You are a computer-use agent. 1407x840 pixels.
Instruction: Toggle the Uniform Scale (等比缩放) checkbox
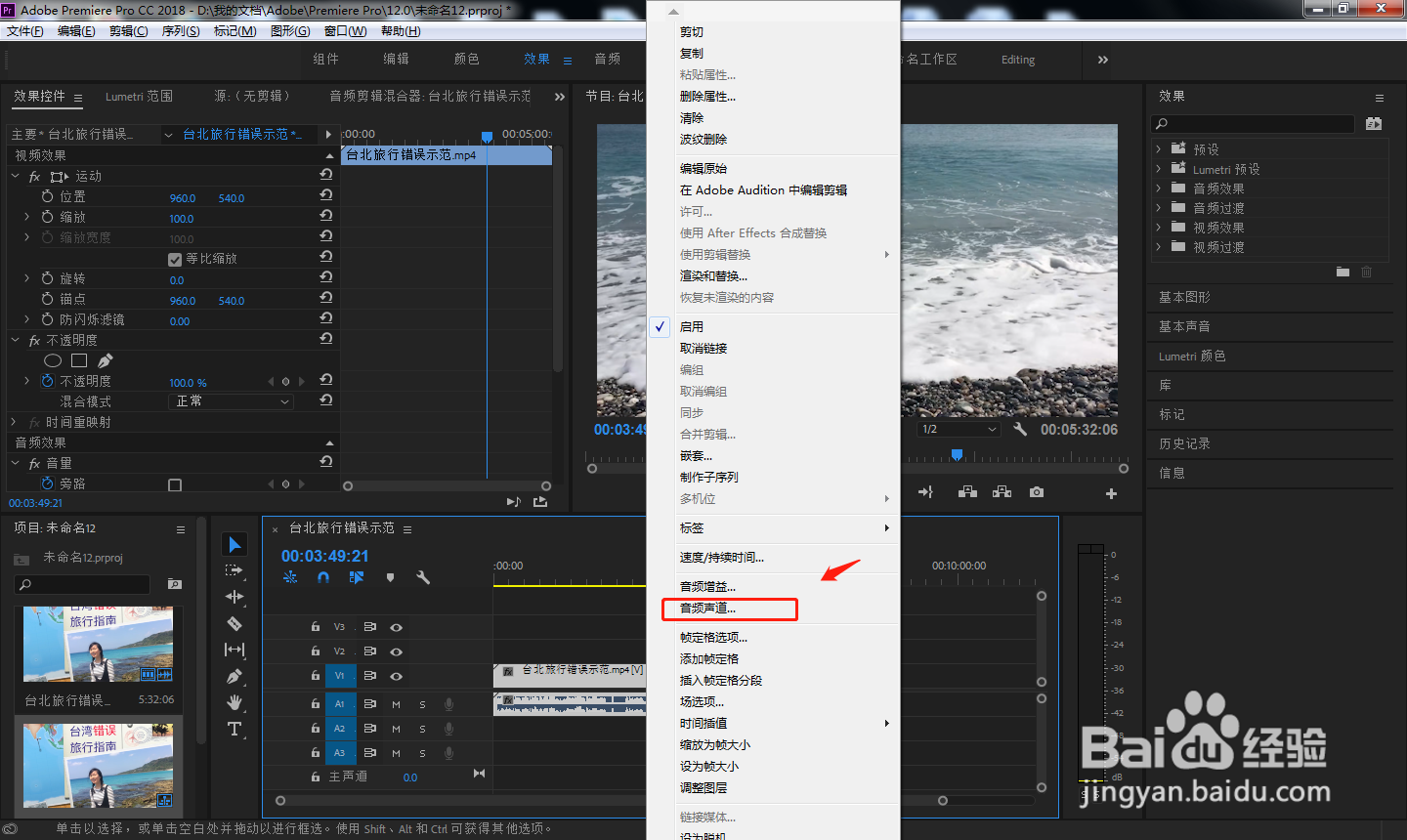(x=175, y=260)
